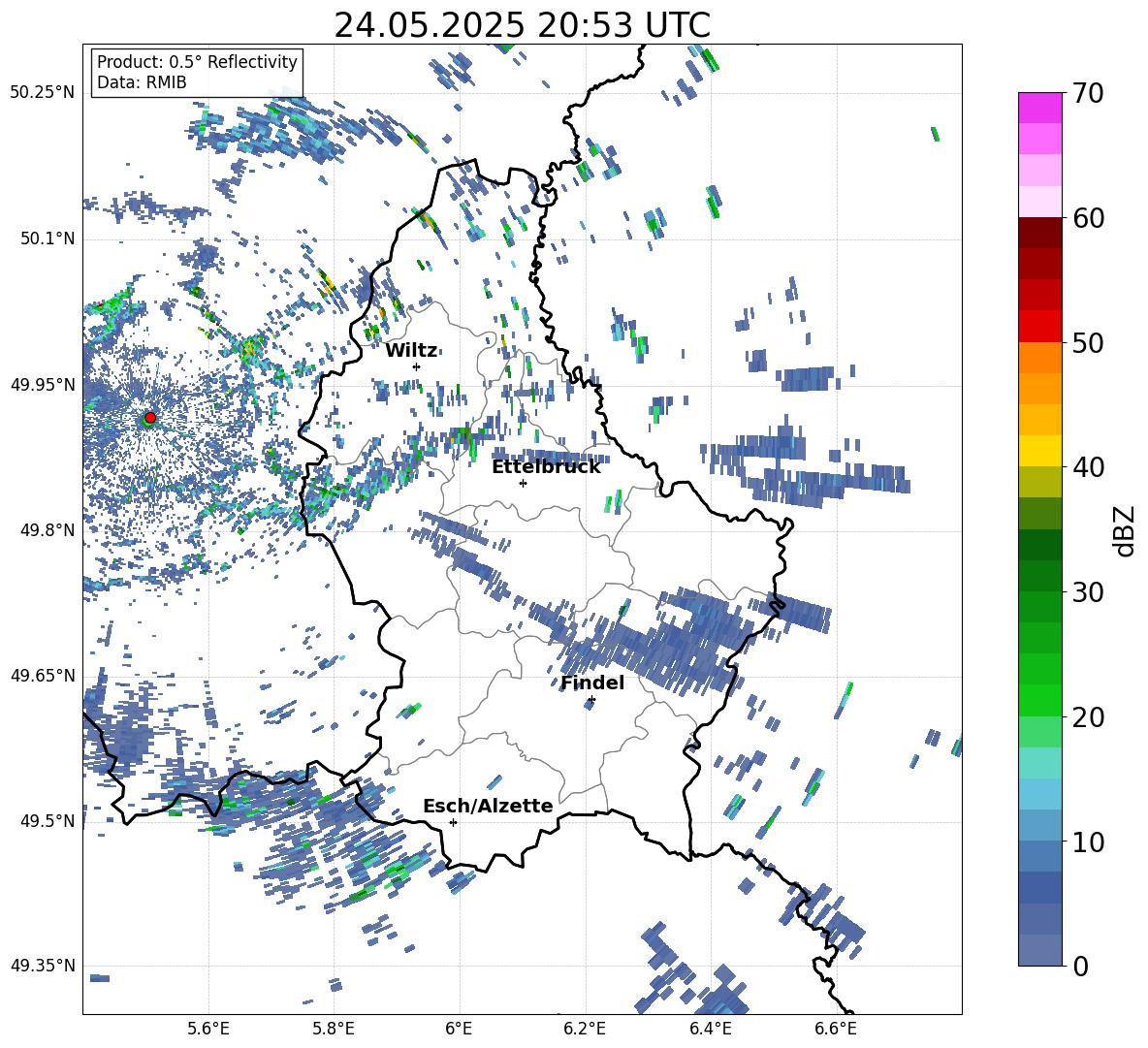This screenshot has height=1048, width=1148.
Task: Click the Wiltz location cross marker
Action: pyautogui.click(x=417, y=366)
